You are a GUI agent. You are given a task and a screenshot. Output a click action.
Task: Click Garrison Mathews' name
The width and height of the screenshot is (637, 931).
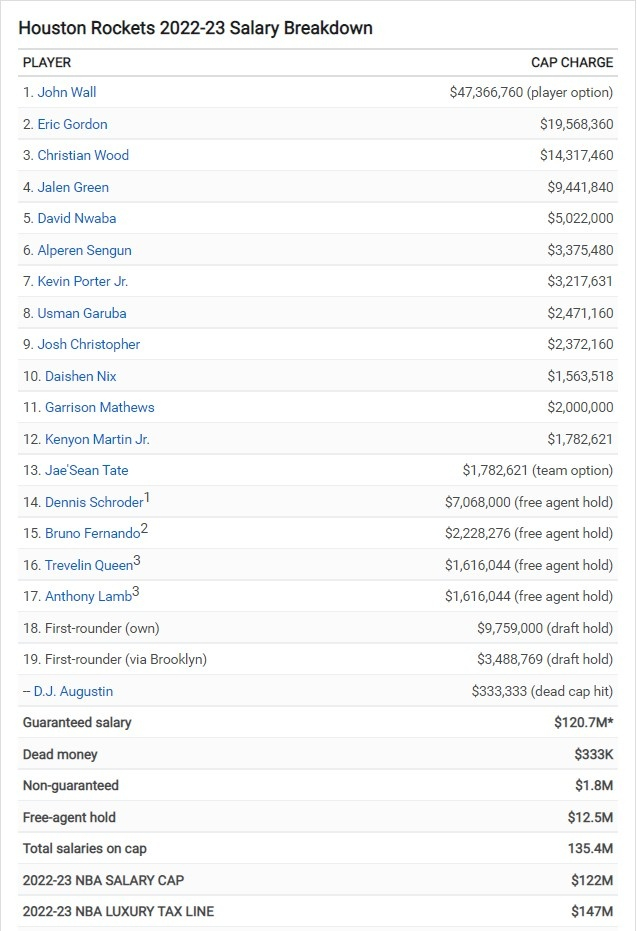click(x=100, y=407)
